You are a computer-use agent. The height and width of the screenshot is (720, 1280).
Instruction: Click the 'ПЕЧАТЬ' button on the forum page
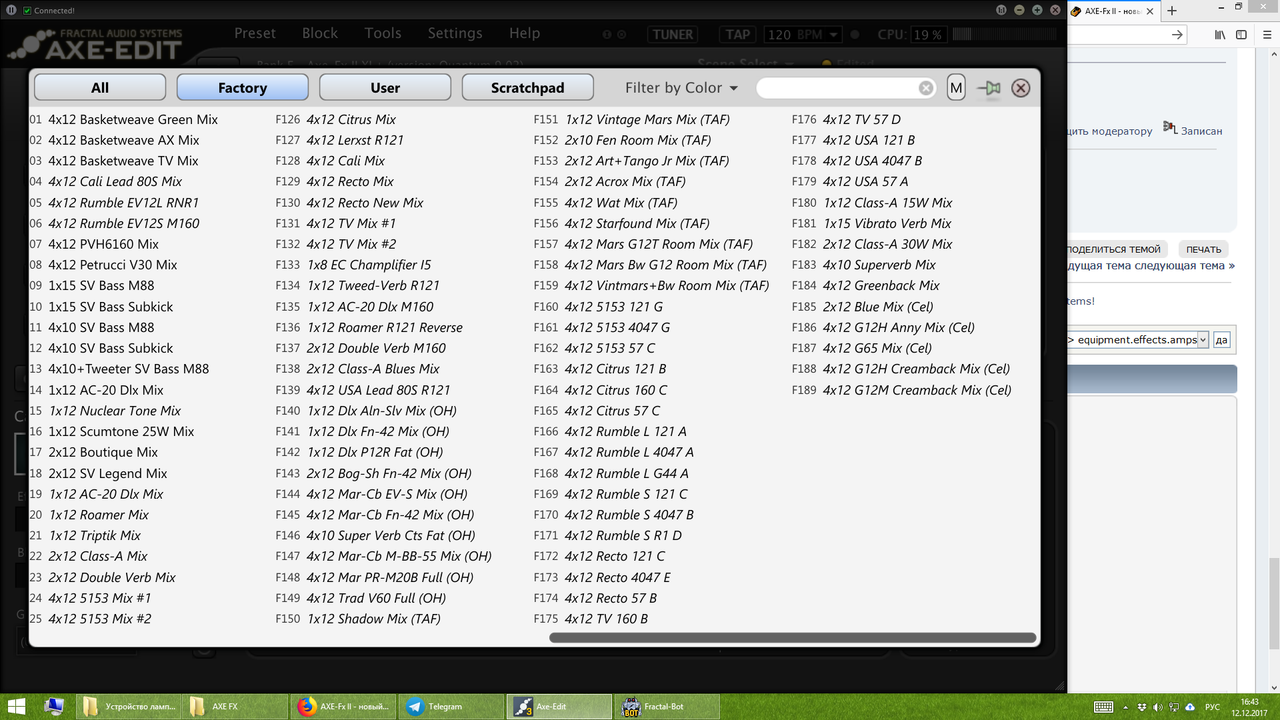click(x=1204, y=249)
